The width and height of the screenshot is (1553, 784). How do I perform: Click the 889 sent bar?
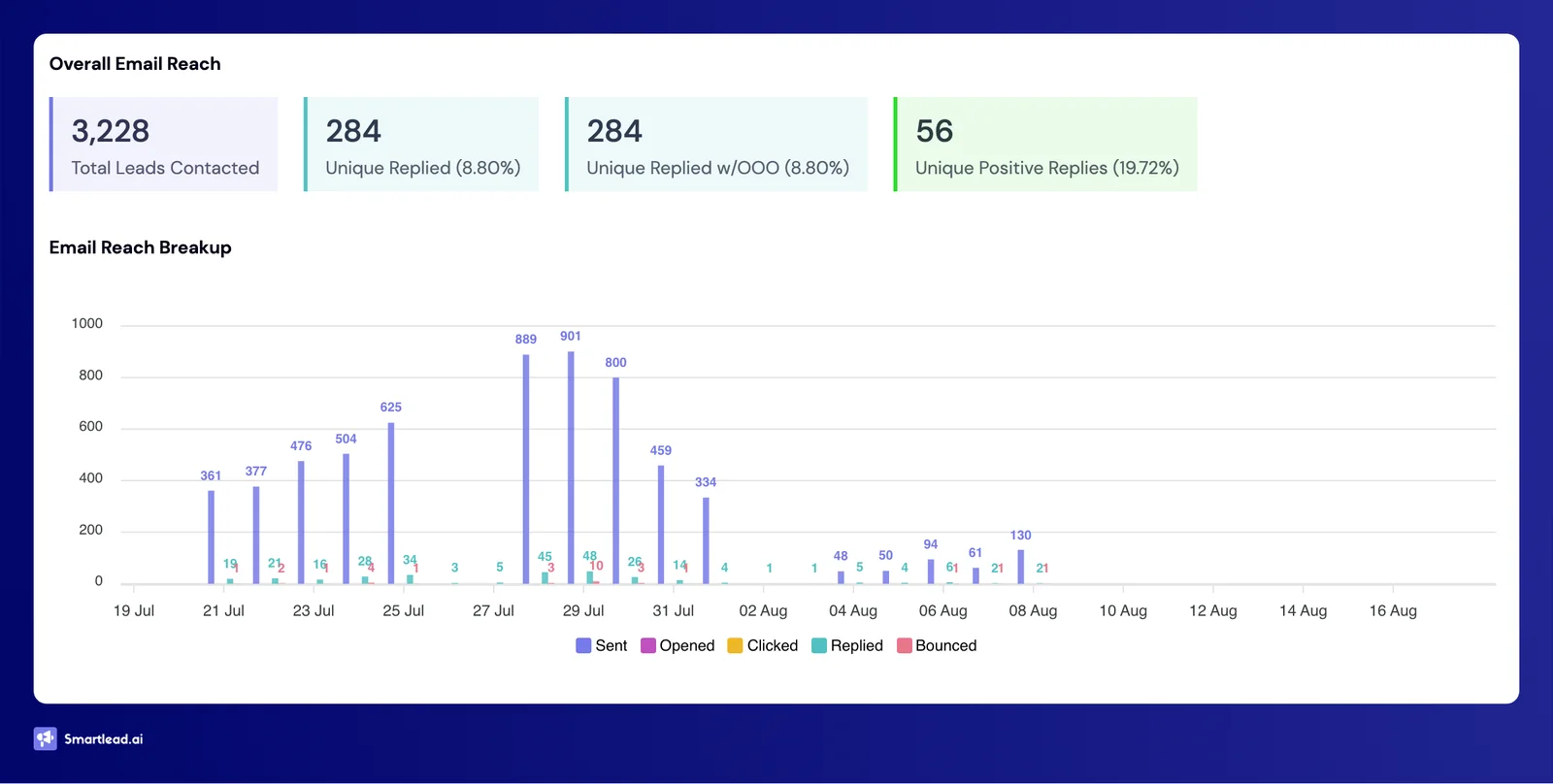coord(526,470)
